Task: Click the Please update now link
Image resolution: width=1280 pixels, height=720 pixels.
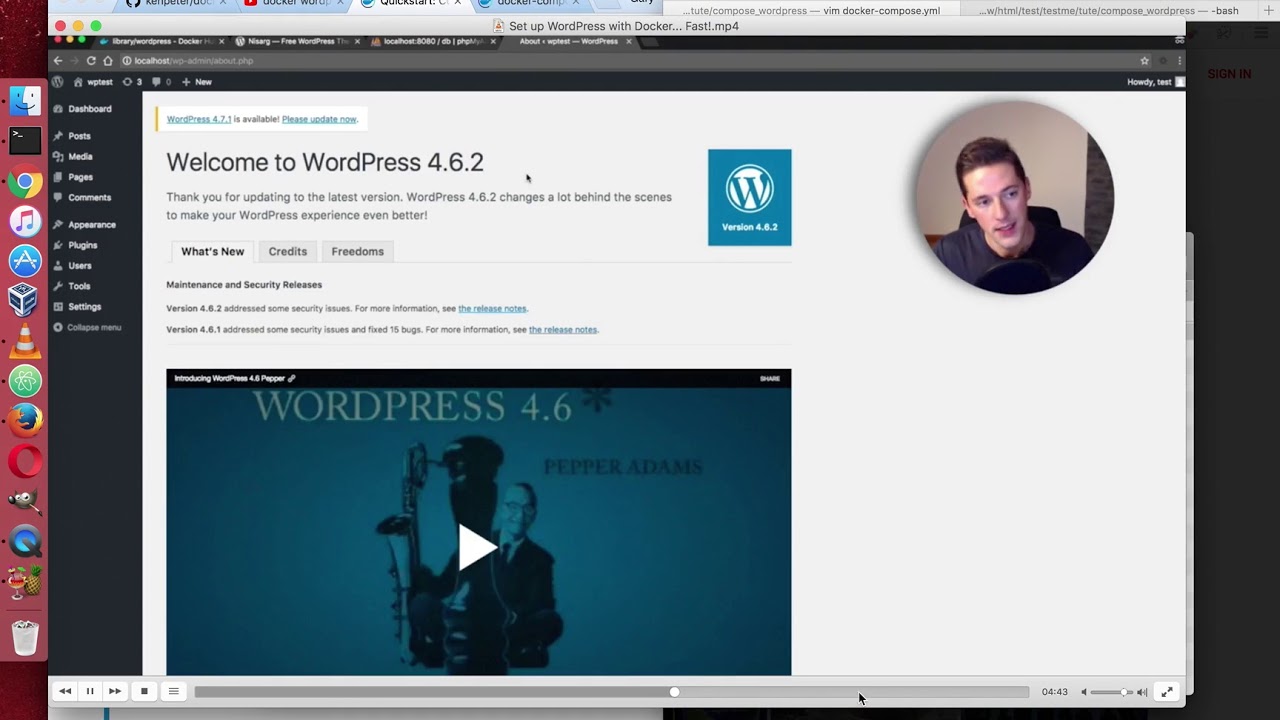Action: click(x=319, y=119)
